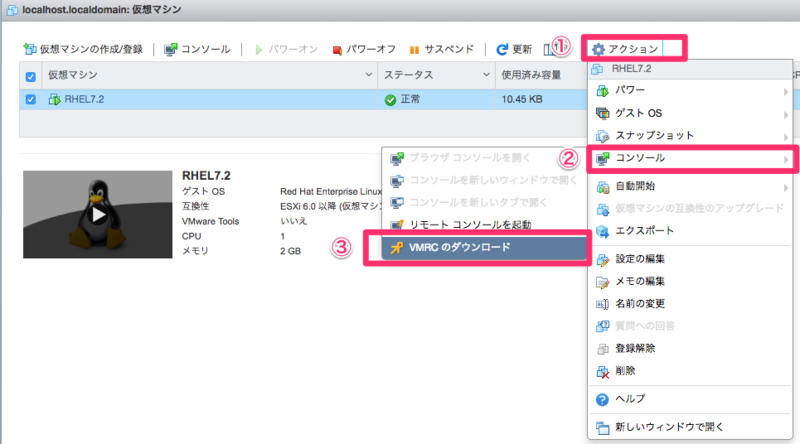Select the 10.45 KB cell
Image resolution: width=800 pixels, height=444 pixels.
coord(522,99)
